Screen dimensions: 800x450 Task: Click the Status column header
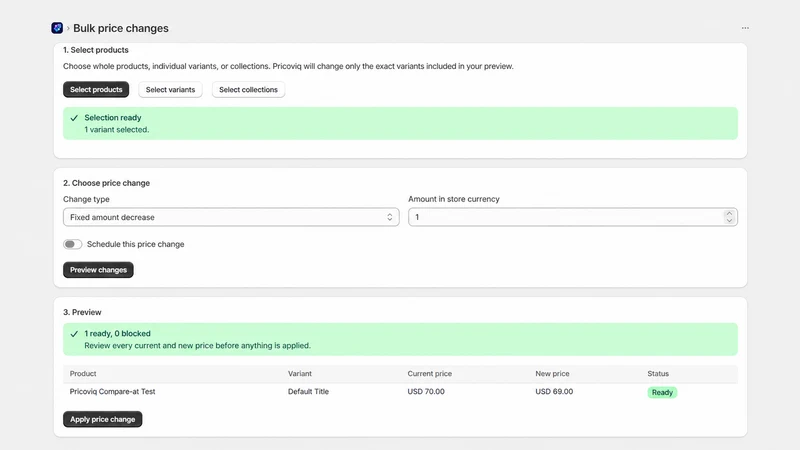point(658,373)
